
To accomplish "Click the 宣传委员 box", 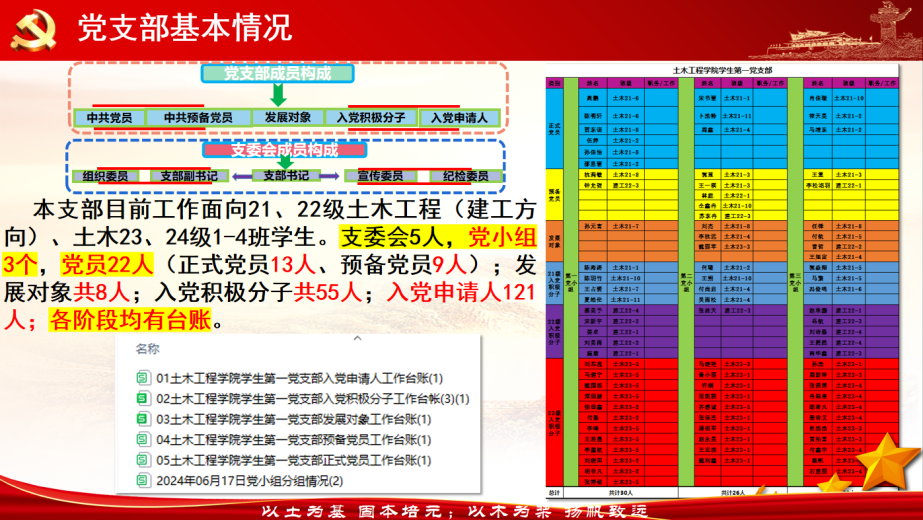I will [x=380, y=175].
